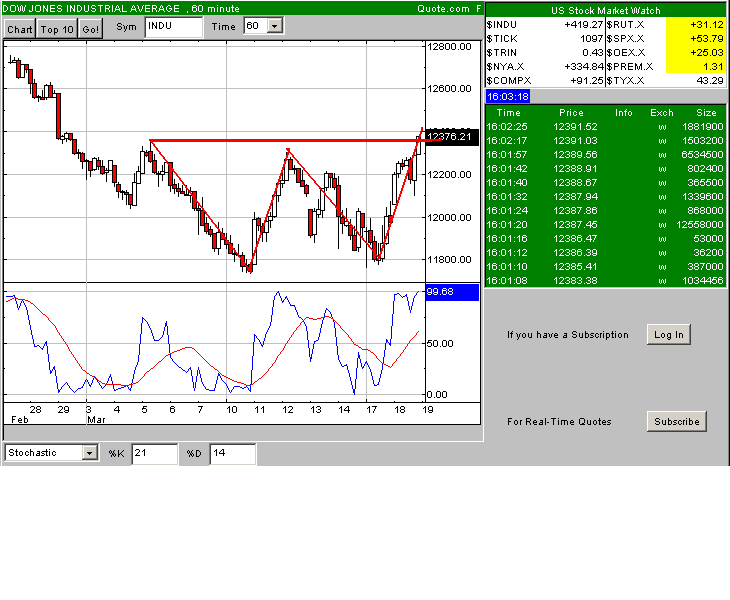Click the +53.79 highlighted value

point(707,39)
